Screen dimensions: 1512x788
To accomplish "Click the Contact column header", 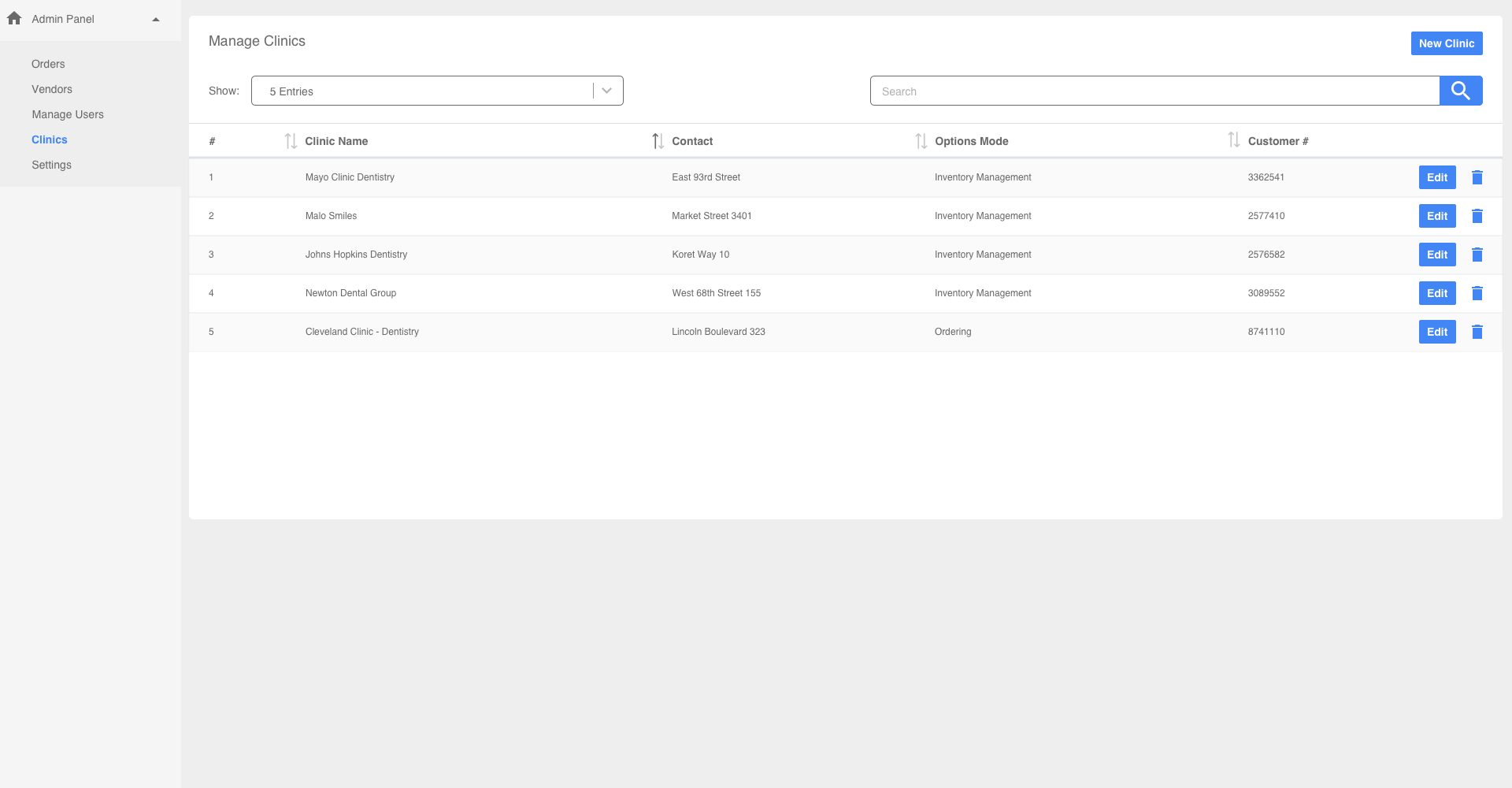I will (x=692, y=141).
